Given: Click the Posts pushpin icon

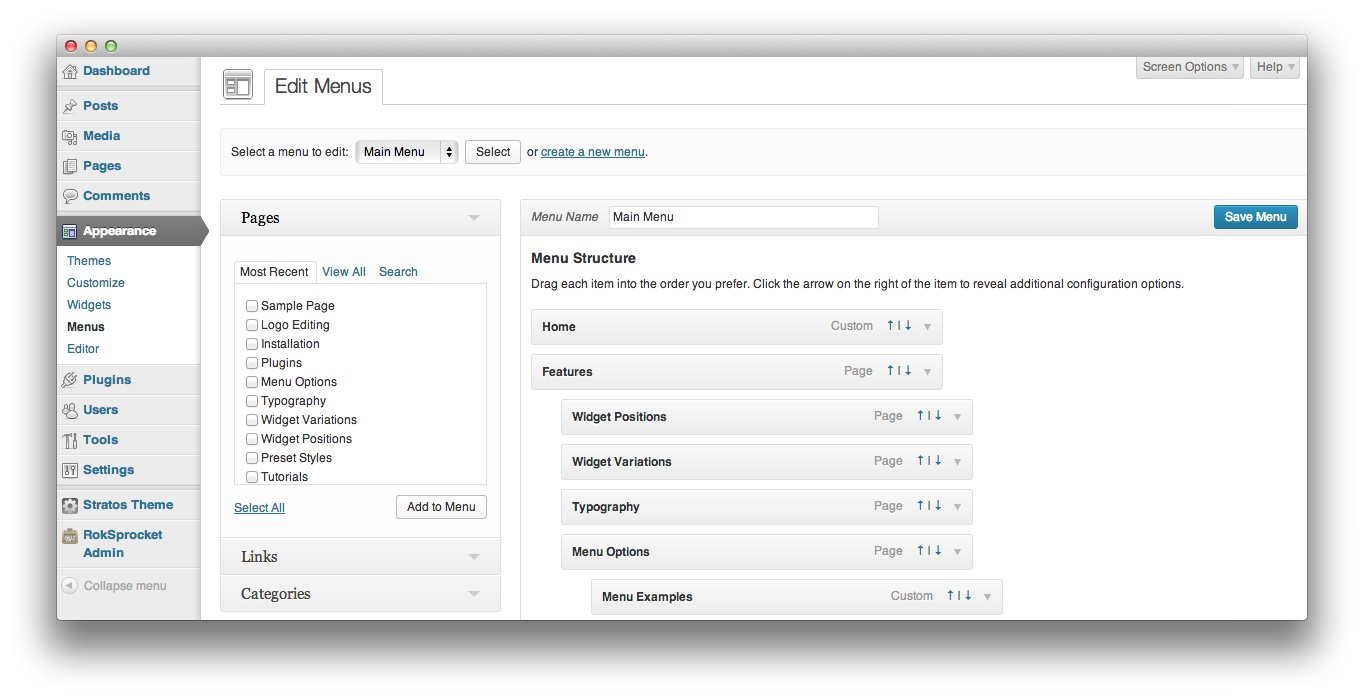Looking at the screenshot, I should pyautogui.click(x=70, y=106).
